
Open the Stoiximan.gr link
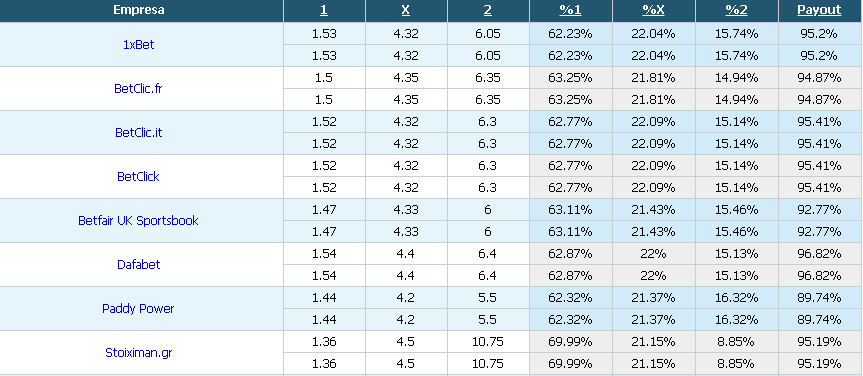click(x=138, y=353)
